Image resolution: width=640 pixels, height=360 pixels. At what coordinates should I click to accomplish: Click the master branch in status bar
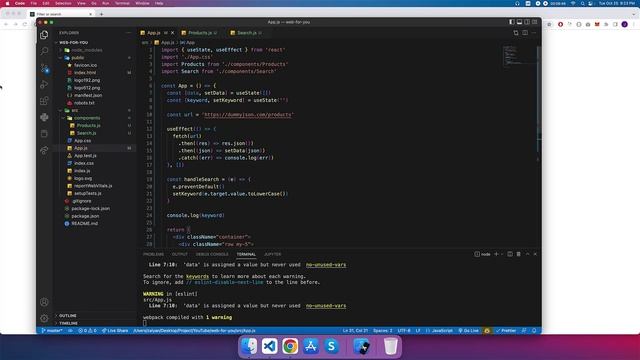pyautogui.click(x=52, y=331)
